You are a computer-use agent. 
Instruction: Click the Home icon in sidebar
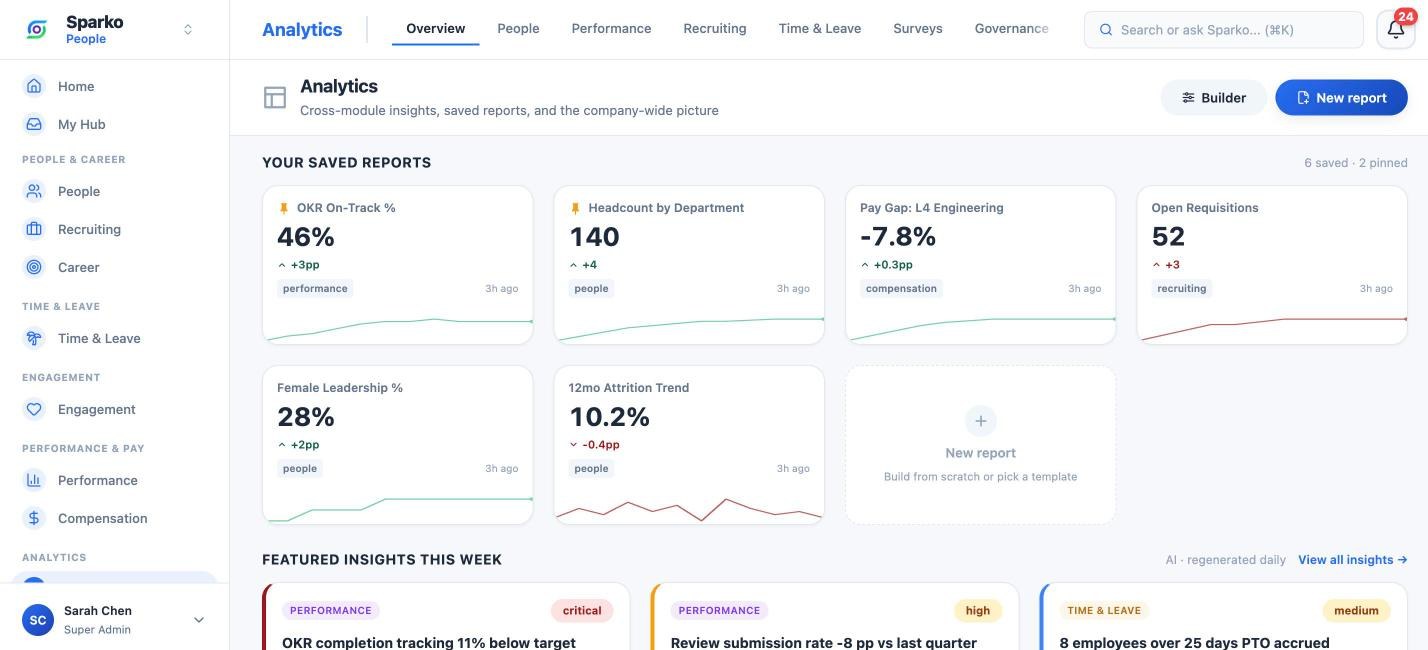tap(34, 86)
